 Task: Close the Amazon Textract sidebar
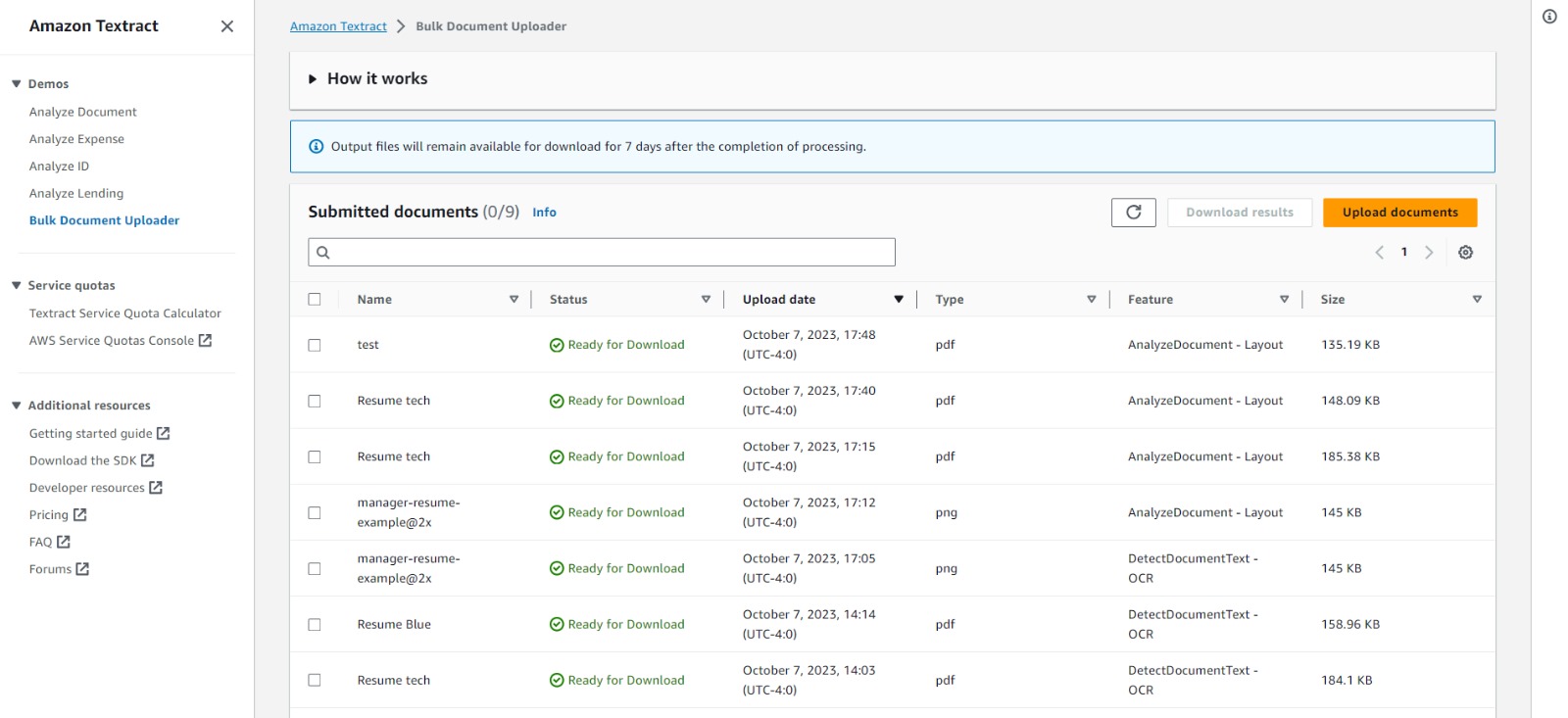227,26
